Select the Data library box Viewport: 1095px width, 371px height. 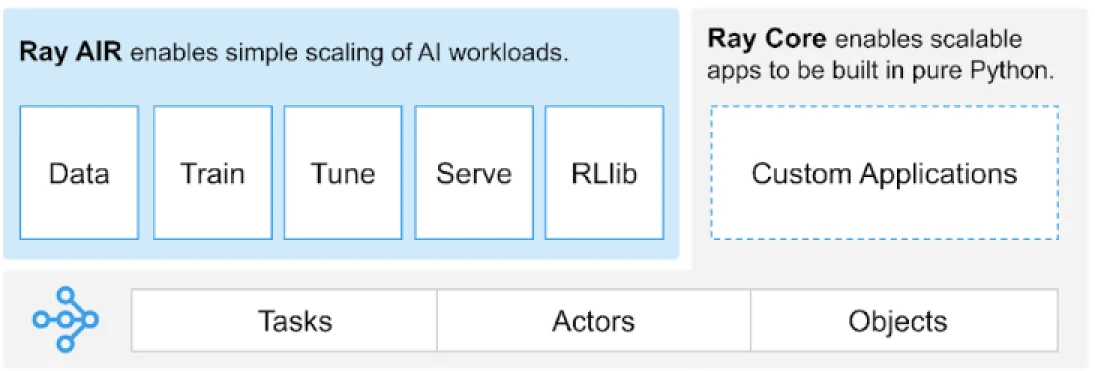(79, 172)
